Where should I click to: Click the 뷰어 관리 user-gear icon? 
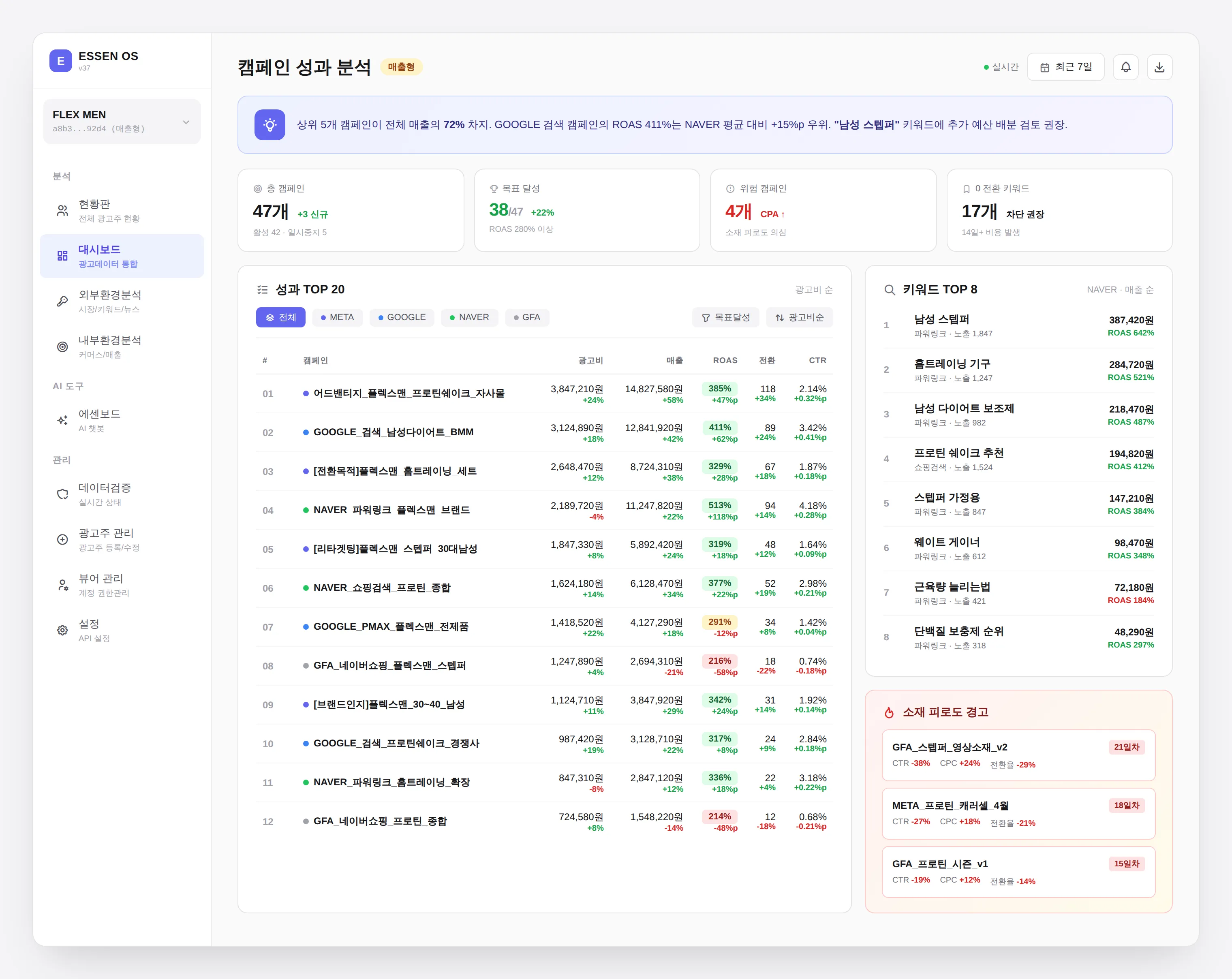(62, 585)
